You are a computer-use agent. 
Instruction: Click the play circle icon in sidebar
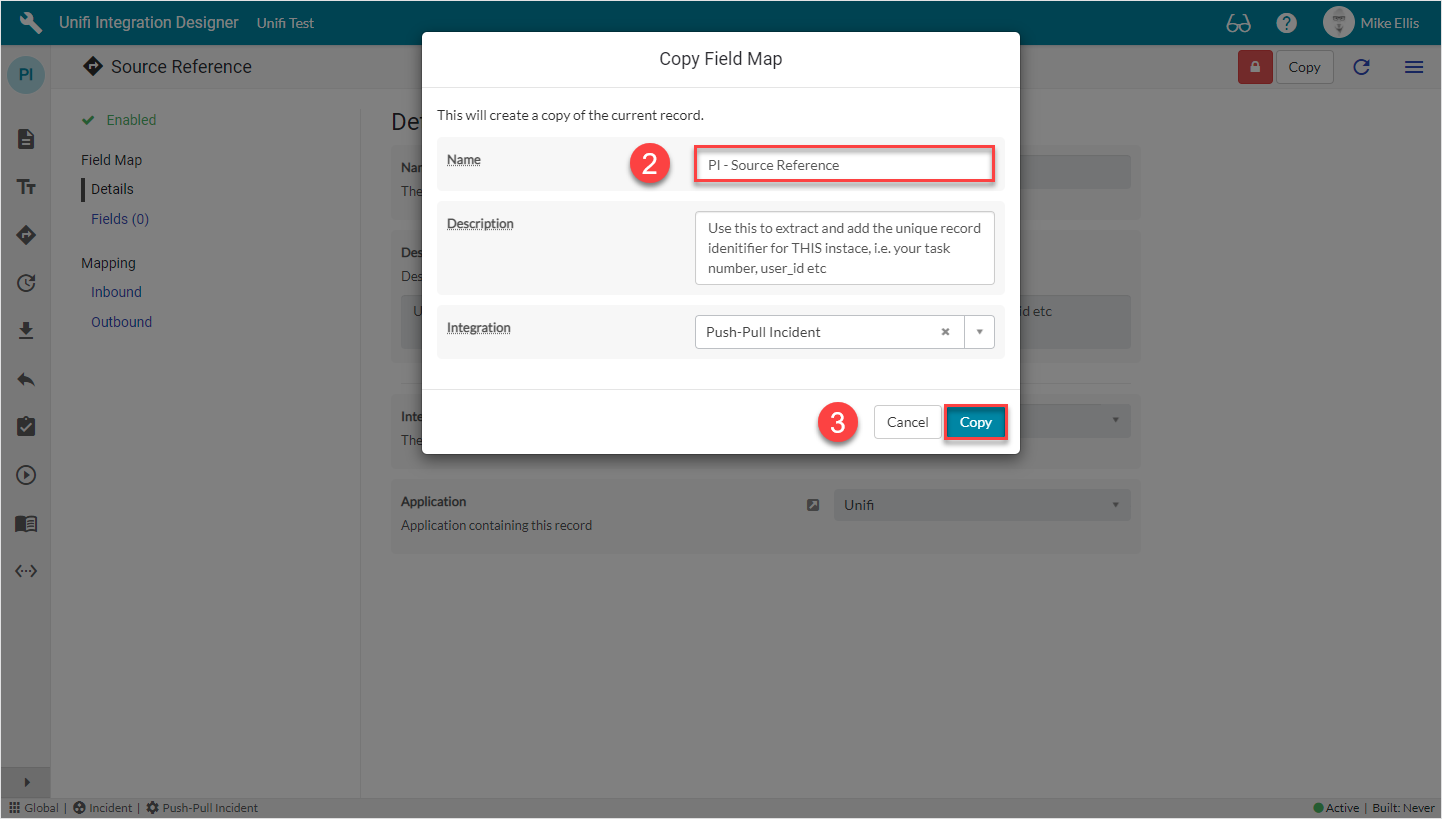click(x=26, y=475)
